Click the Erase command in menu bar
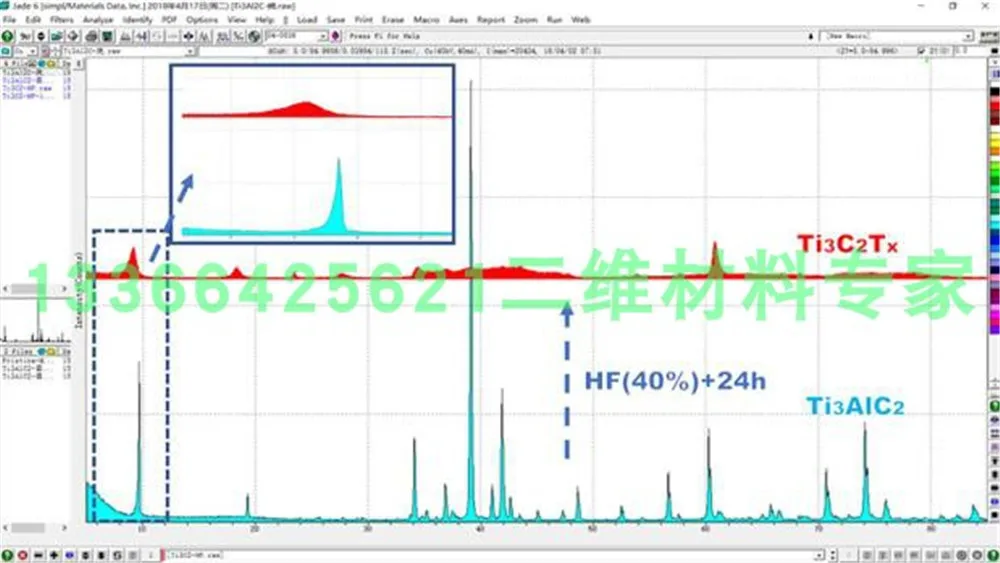This screenshot has width=1000, height=563. (x=393, y=20)
